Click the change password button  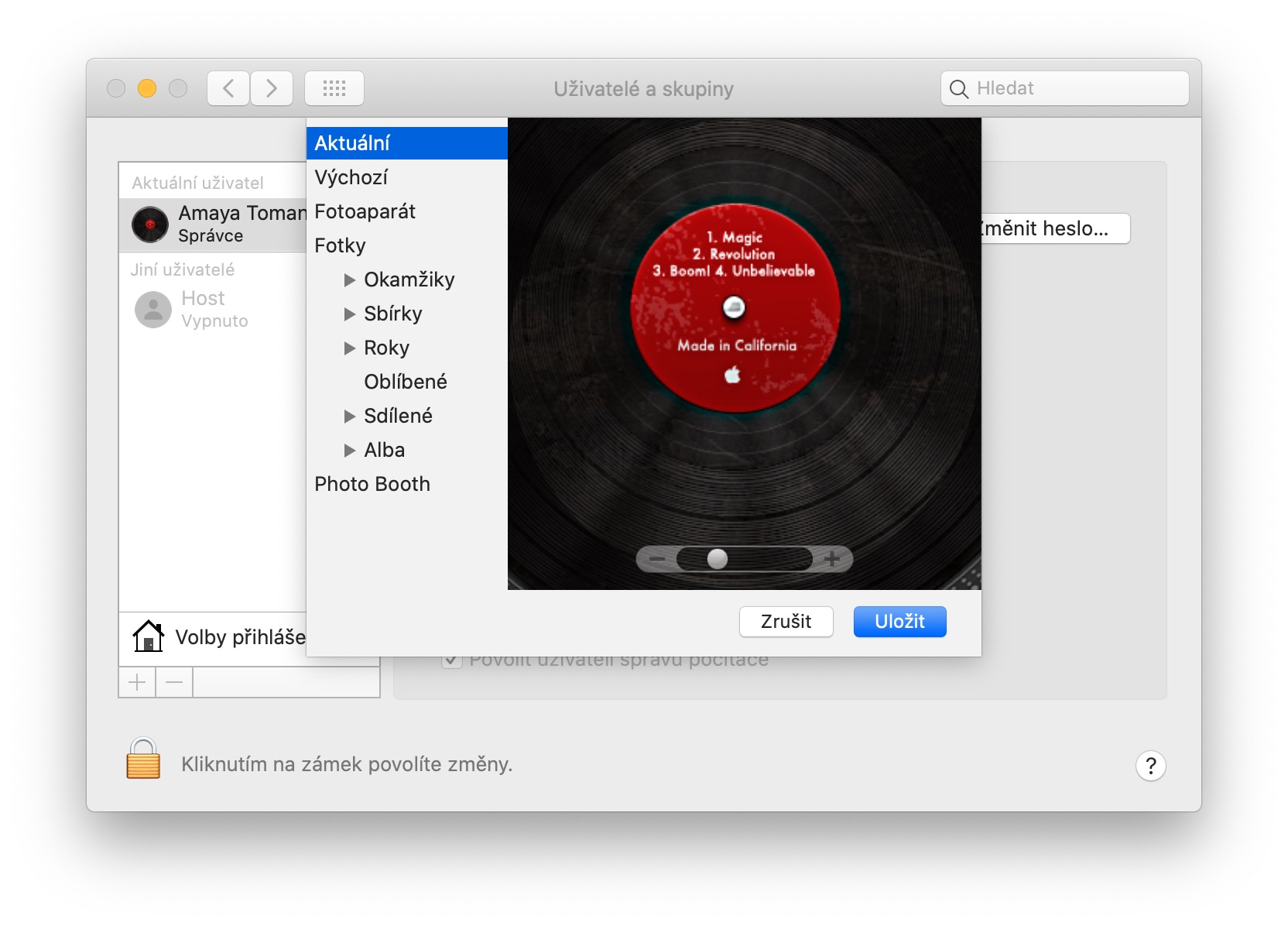1056,228
